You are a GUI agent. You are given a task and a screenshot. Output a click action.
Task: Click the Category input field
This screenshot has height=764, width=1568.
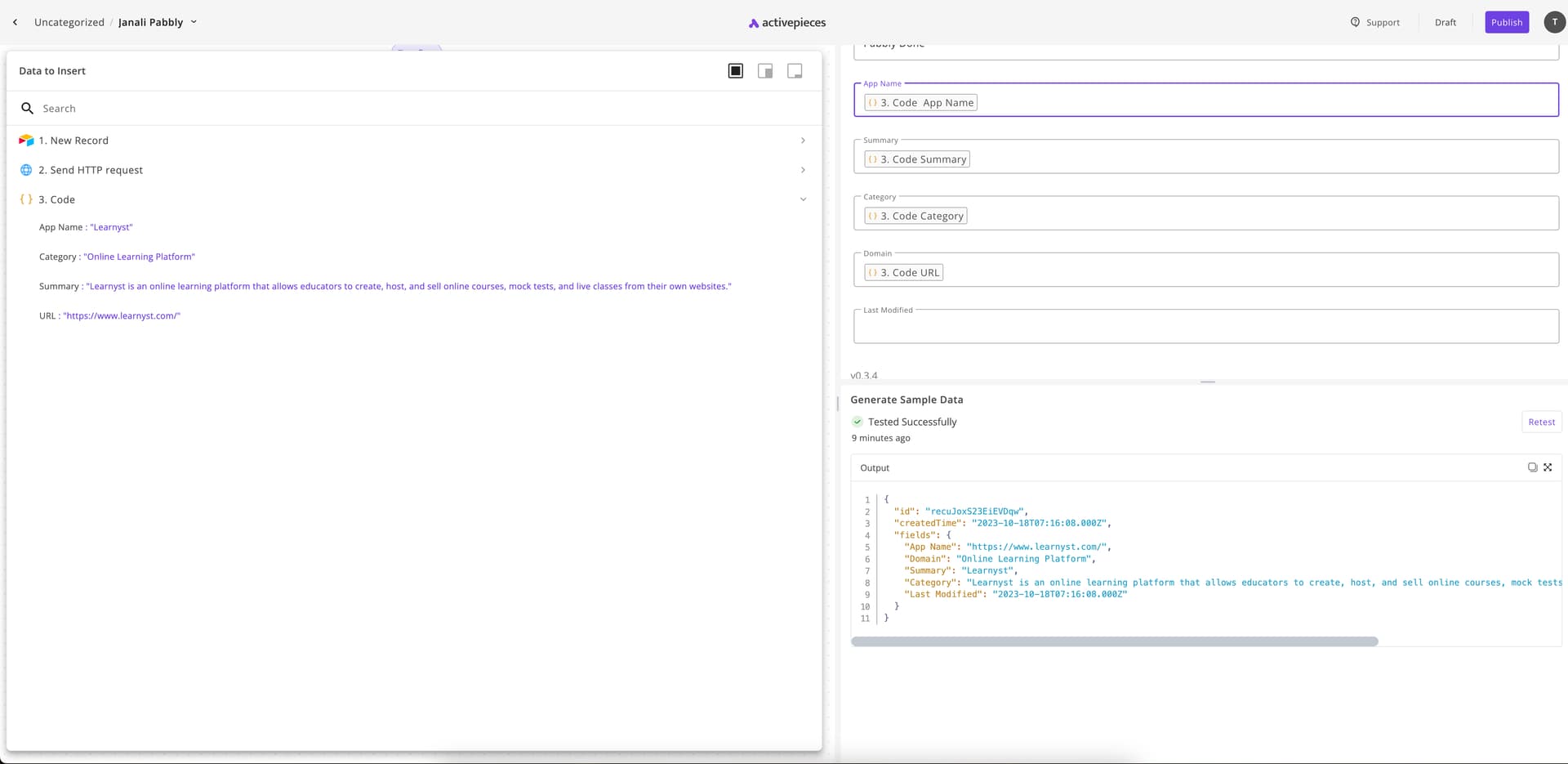tap(1205, 212)
